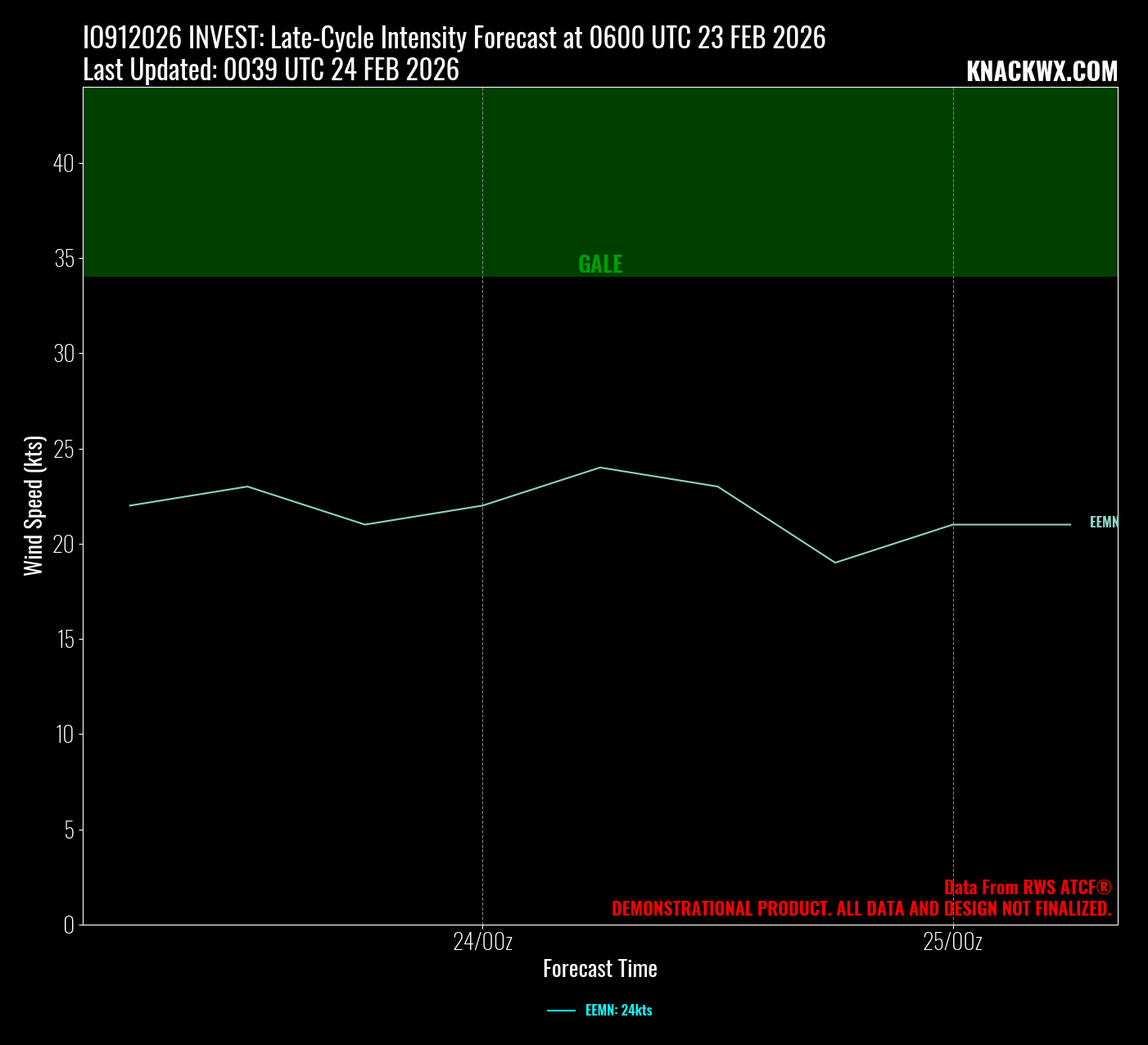Click the 10 tick on wind speed axis
This screenshot has width=1148, height=1045.
coord(64,735)
